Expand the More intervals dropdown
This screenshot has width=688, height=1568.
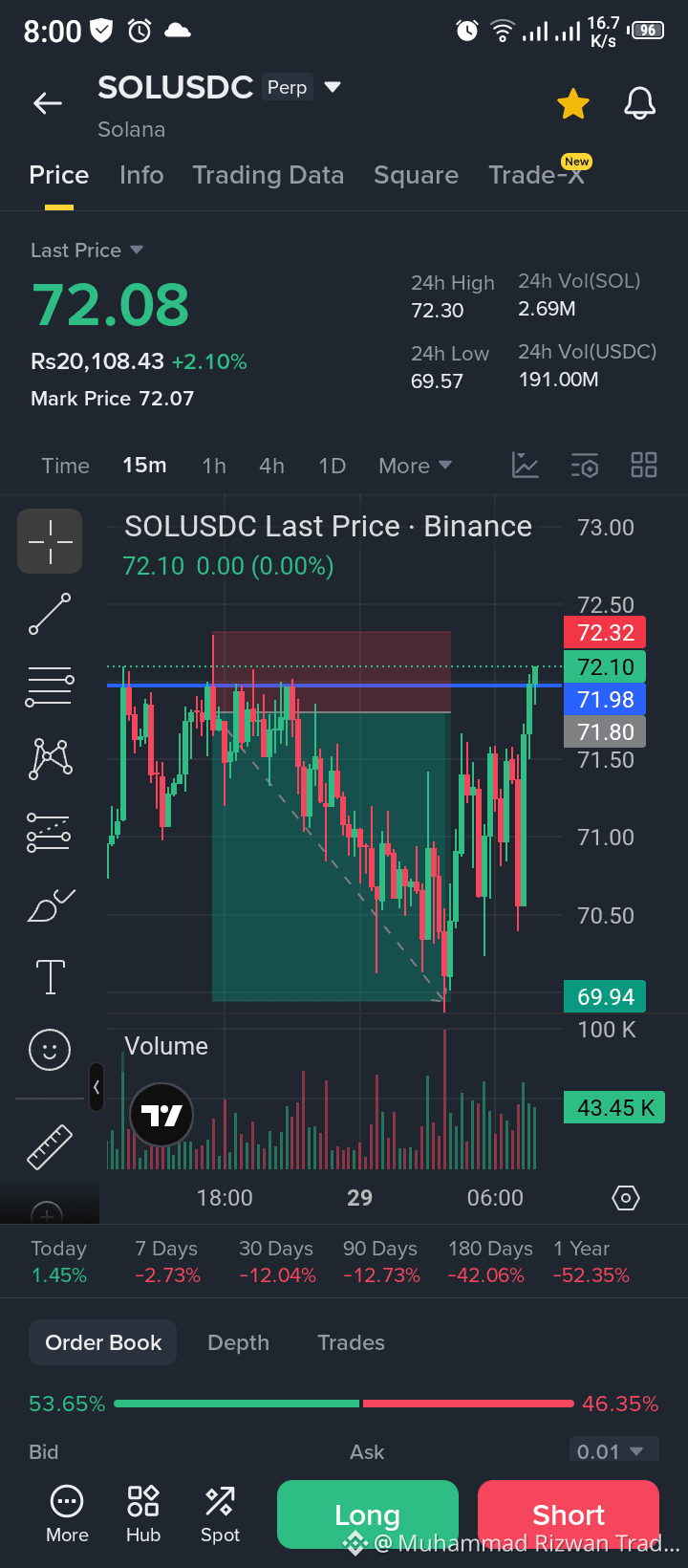click(415, 466)
